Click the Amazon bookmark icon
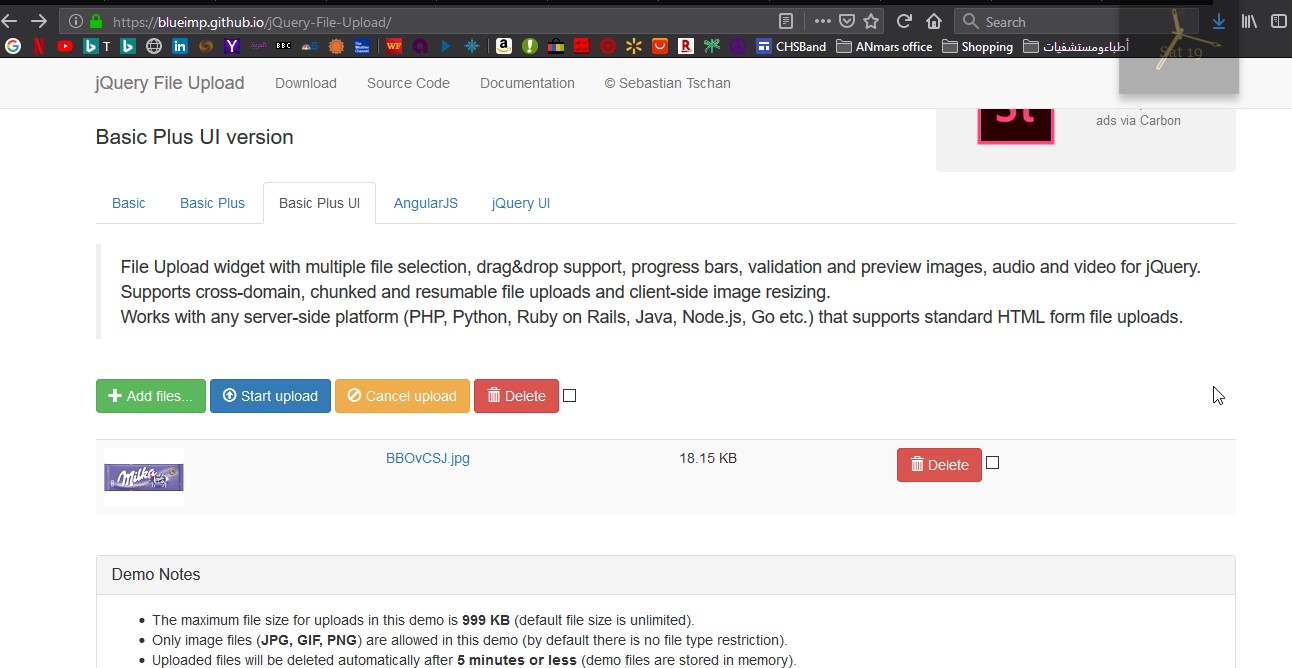 click(x=503, y=46)
